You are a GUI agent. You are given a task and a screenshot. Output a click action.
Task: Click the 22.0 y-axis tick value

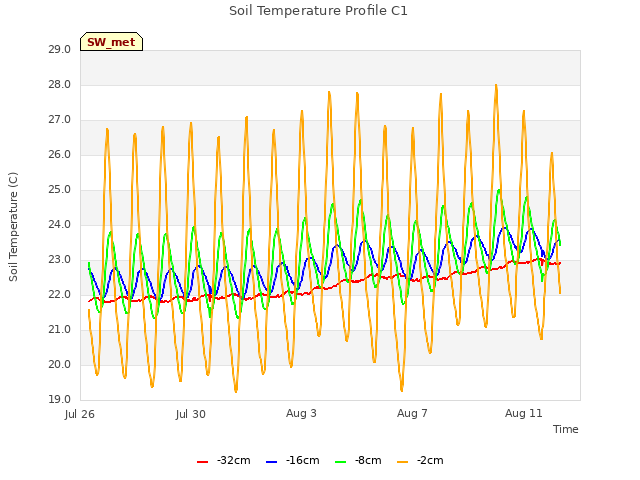click(x=60, y=295)
